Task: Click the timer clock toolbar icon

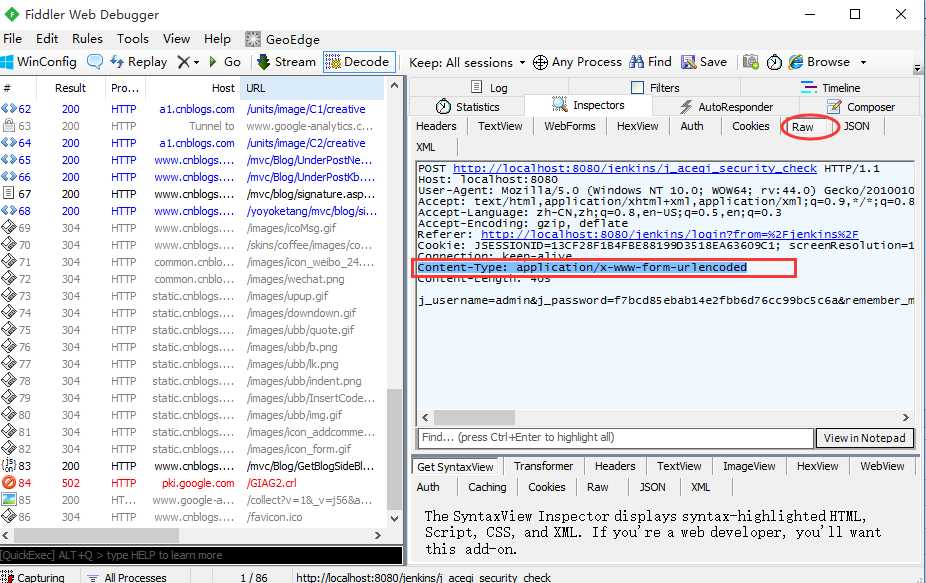Action: [x=774, y=62]
